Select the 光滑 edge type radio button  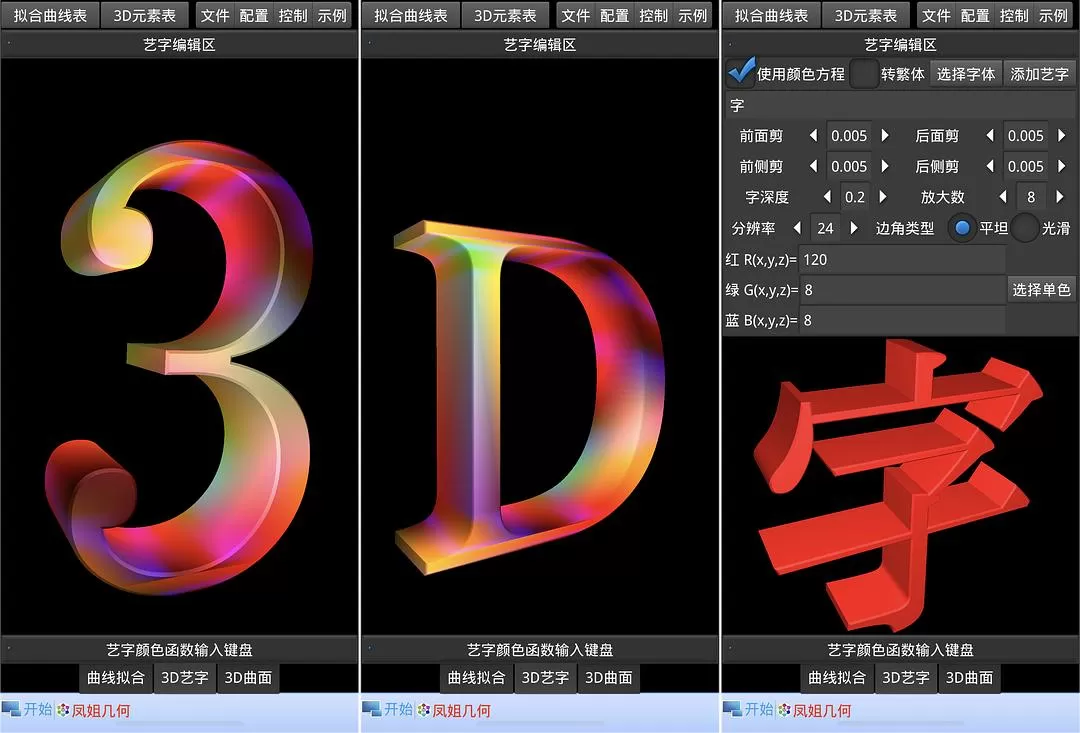pos(1024,228)
